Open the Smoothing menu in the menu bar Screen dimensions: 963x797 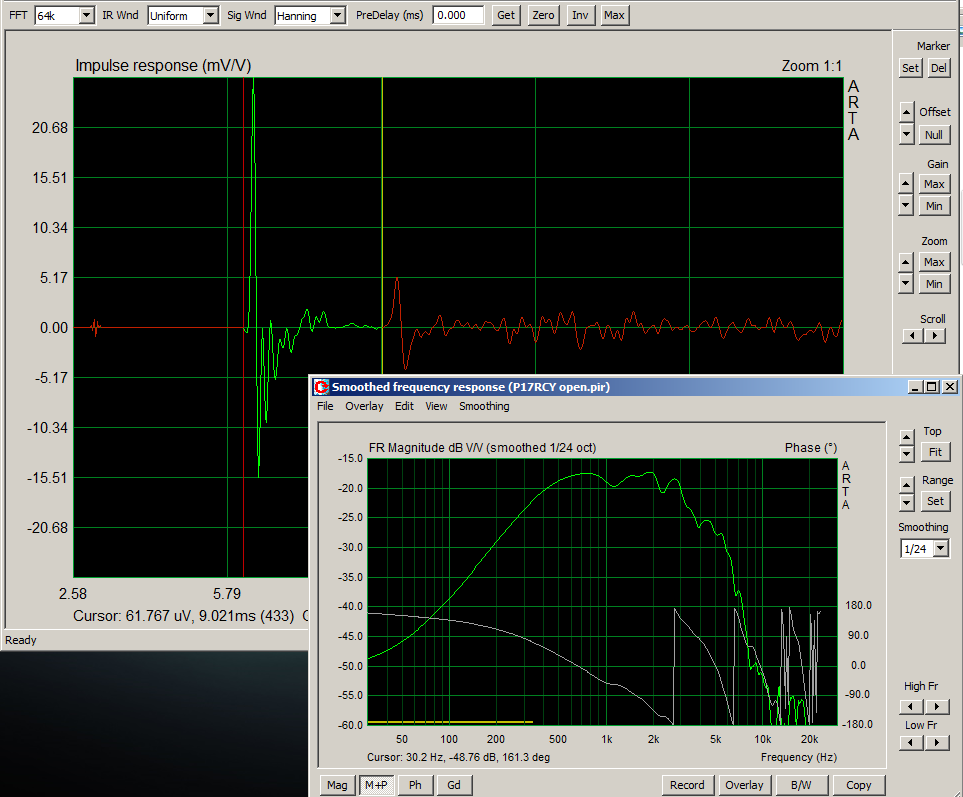484,406
